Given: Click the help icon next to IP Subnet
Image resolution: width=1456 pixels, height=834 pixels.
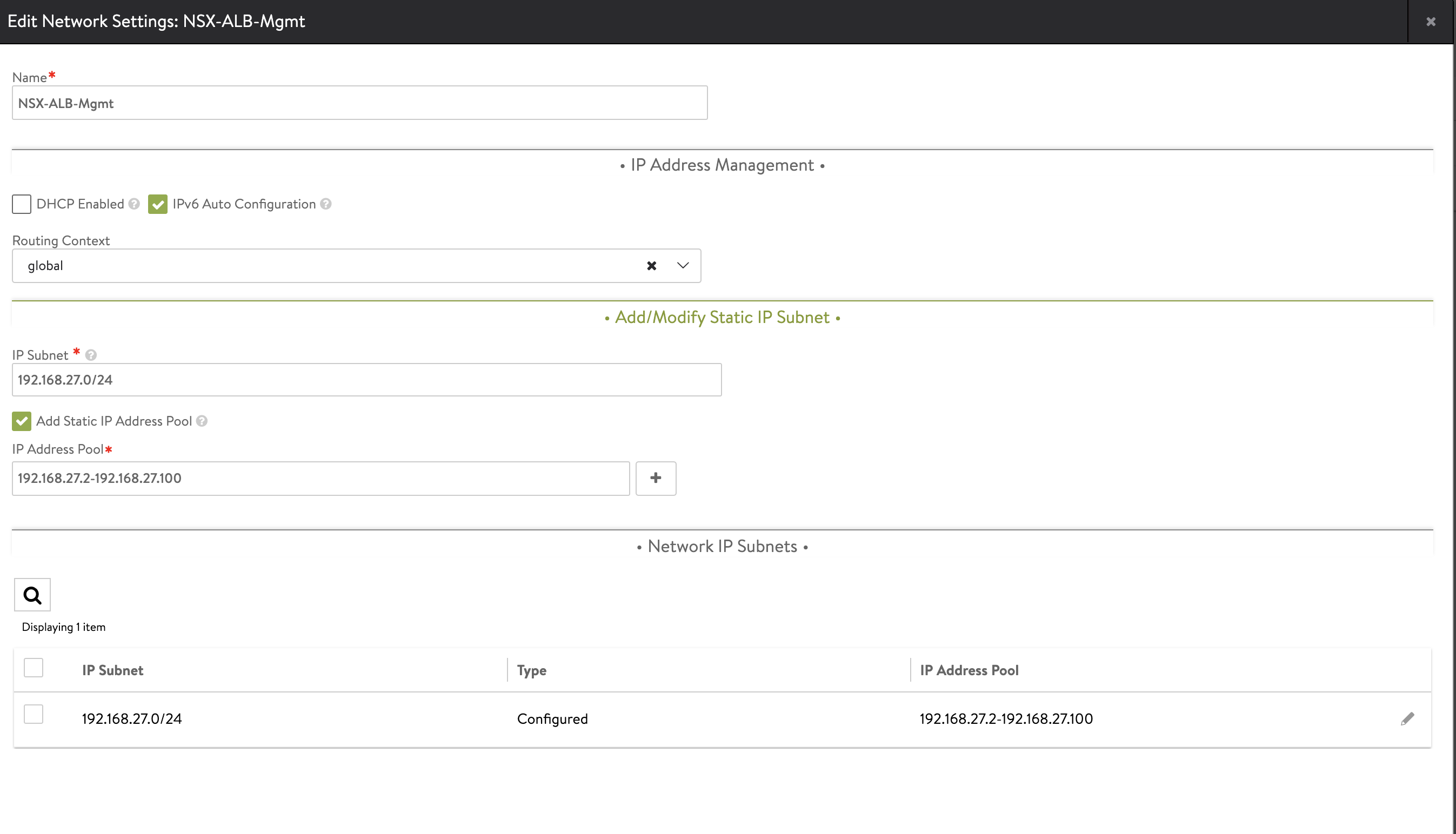Looking at the screenshot, I should pyautogui.click(x=92, y=354).
